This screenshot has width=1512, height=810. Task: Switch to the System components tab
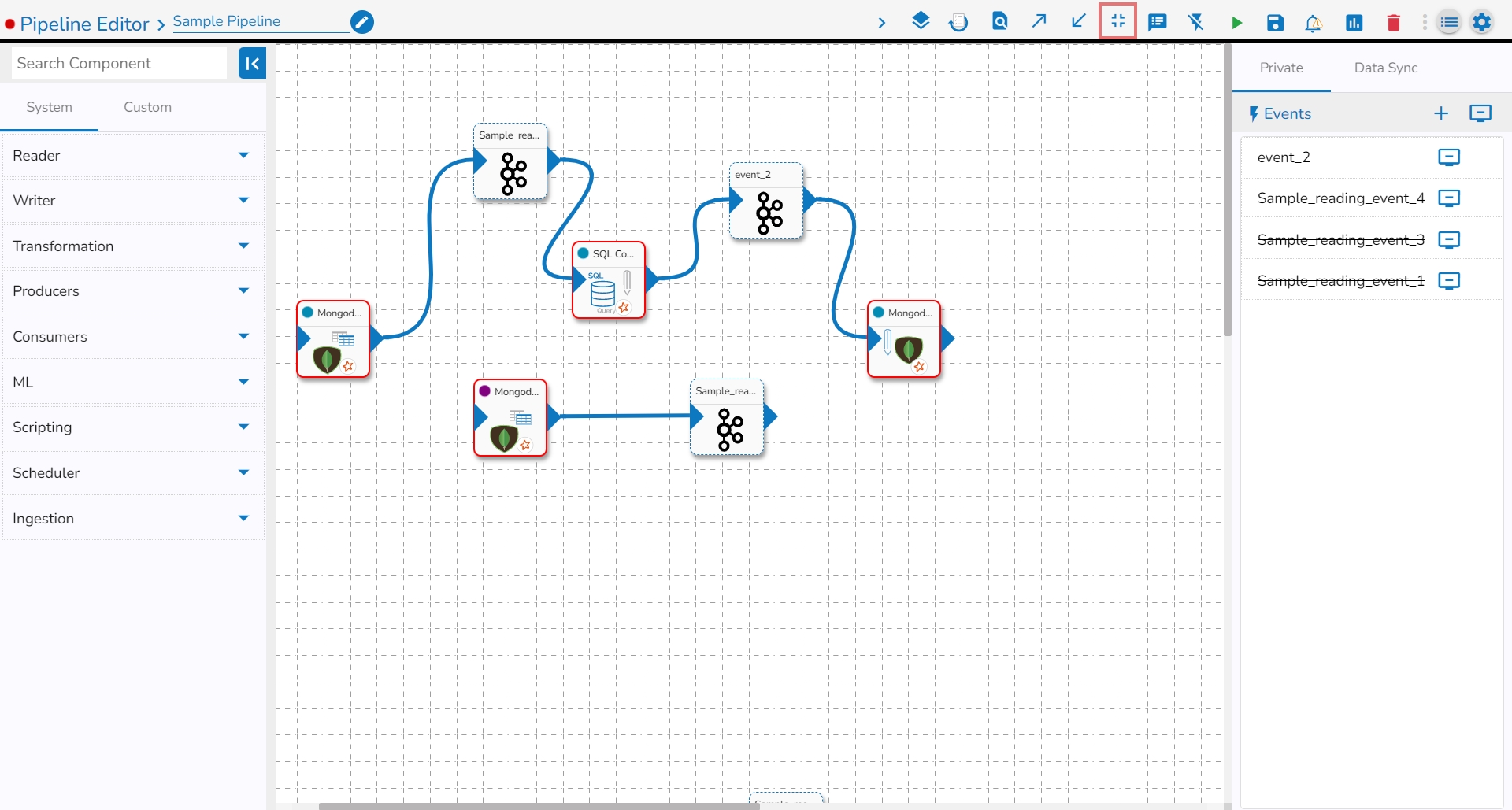[49, 107]
